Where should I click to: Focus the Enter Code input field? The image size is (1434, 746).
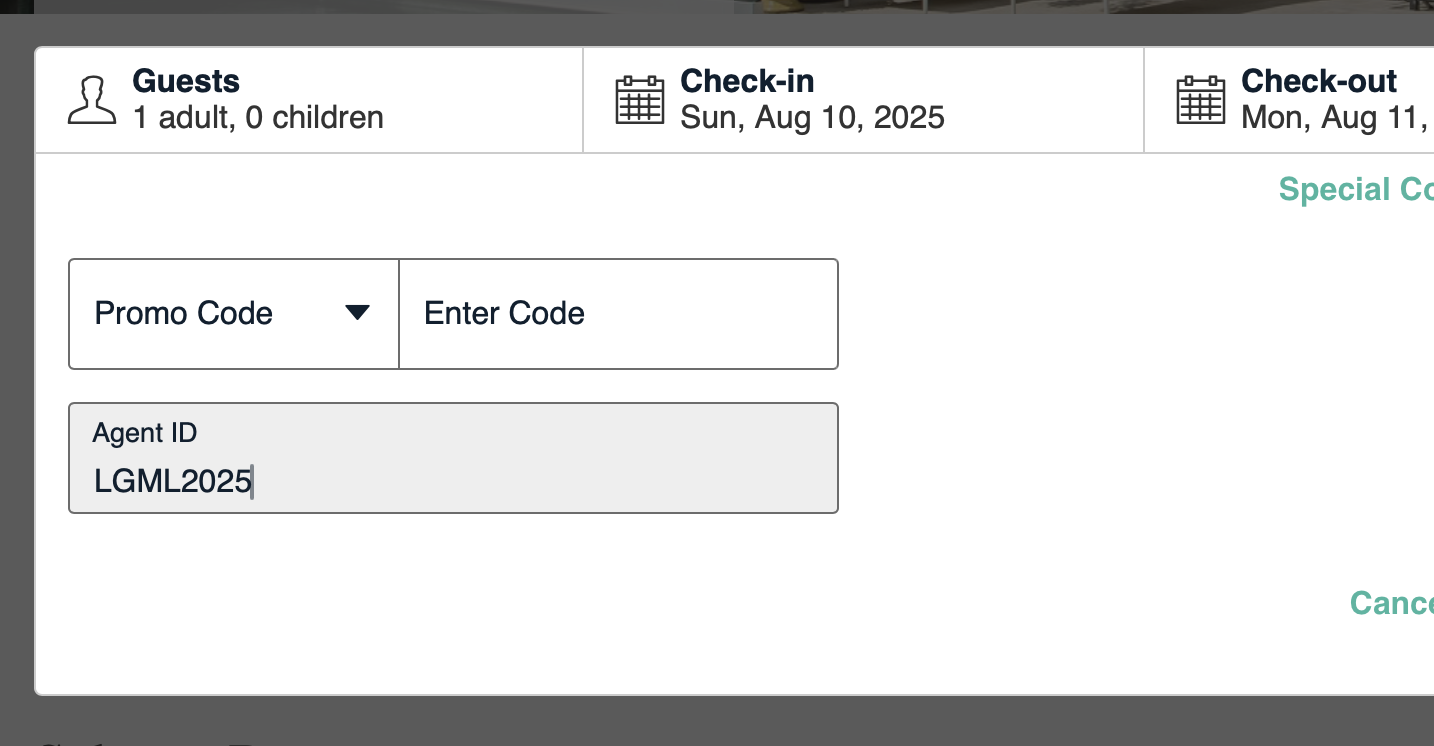618,314
